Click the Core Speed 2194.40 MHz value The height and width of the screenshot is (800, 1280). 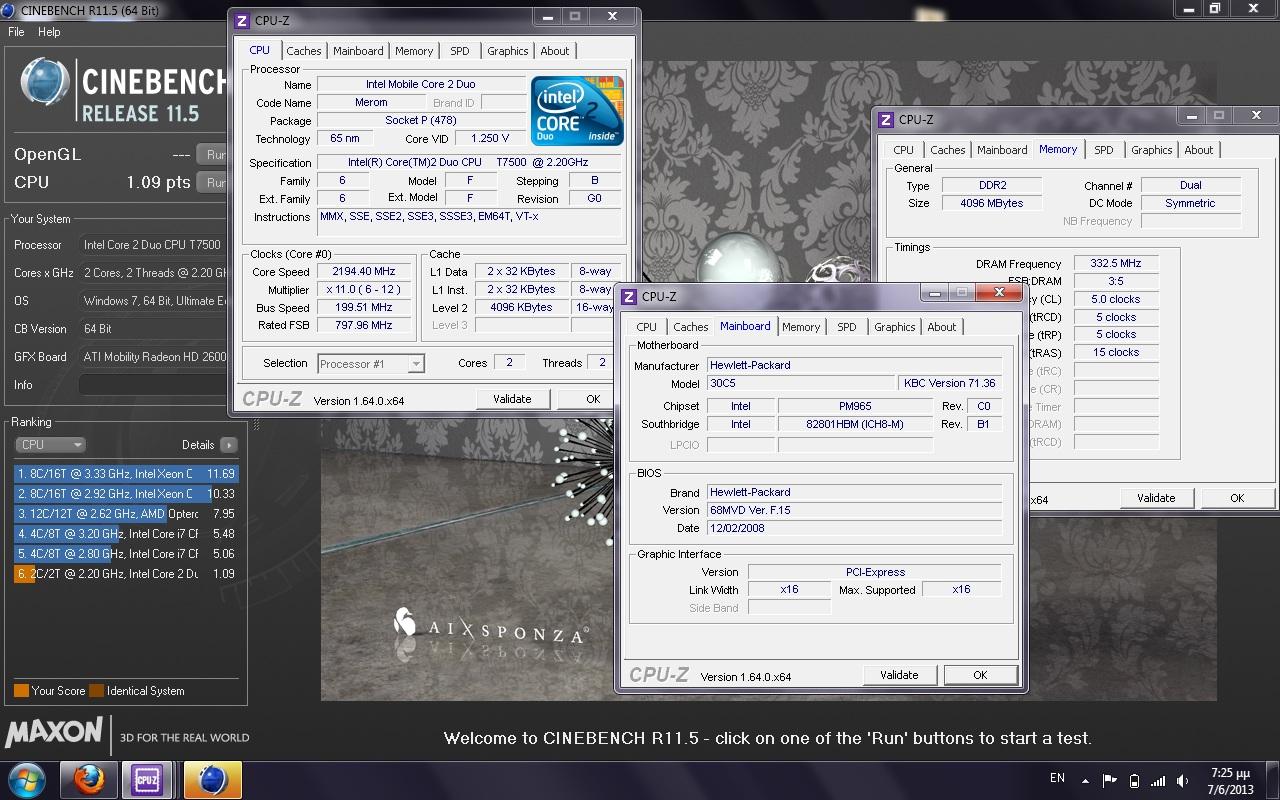pyautogui.click(x=365, y=272)
